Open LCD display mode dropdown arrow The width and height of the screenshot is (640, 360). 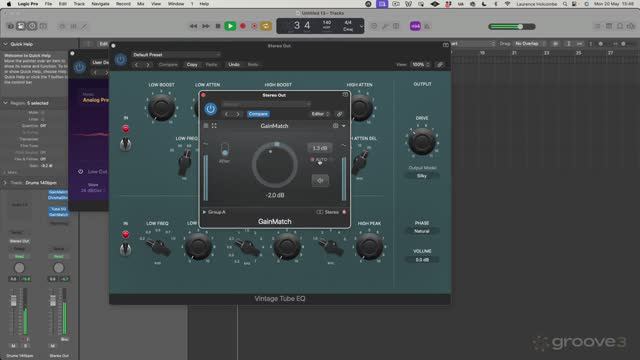click(x=361, y=27)
